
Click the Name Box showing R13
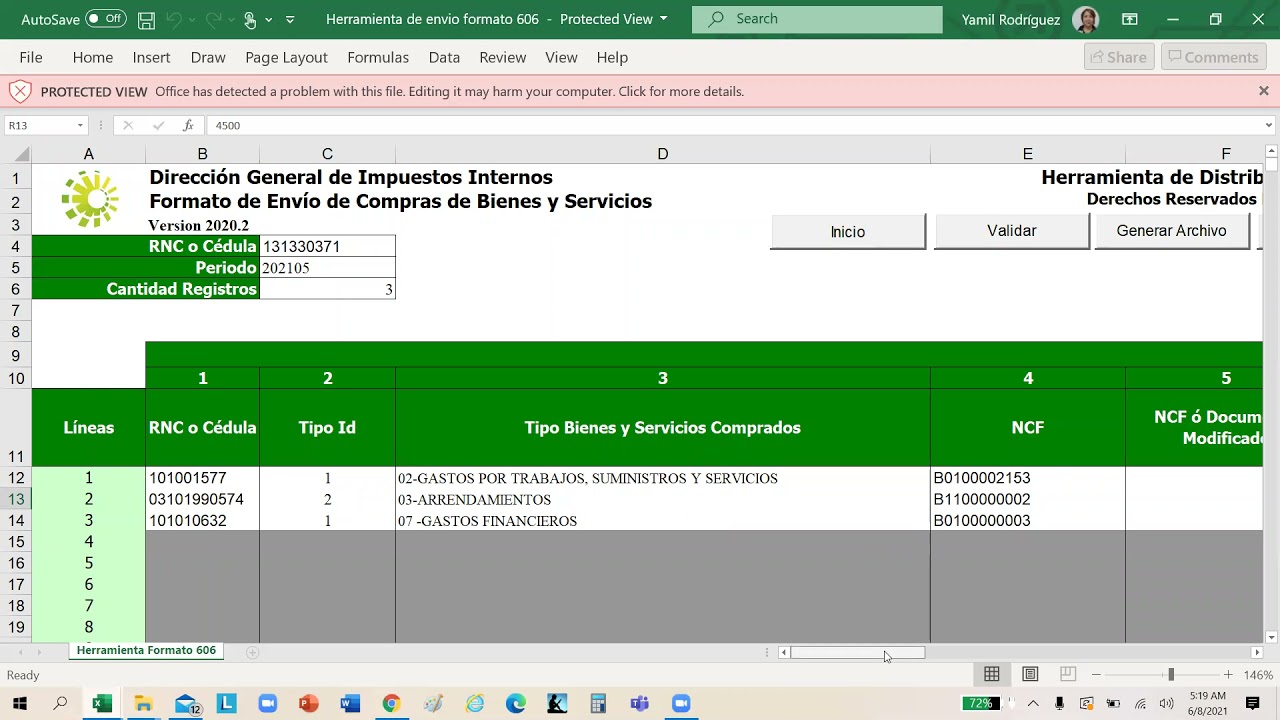tap(38, 125)
